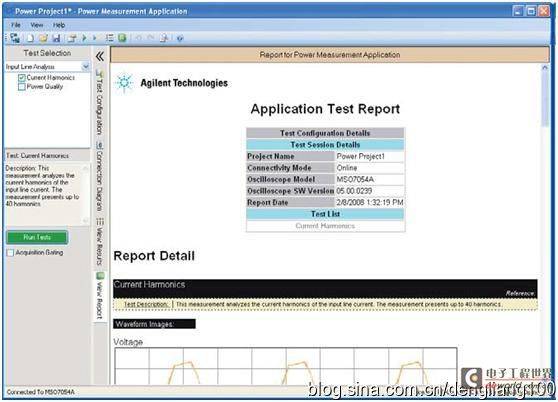
Task: Open the File menu
Action: 16,25
